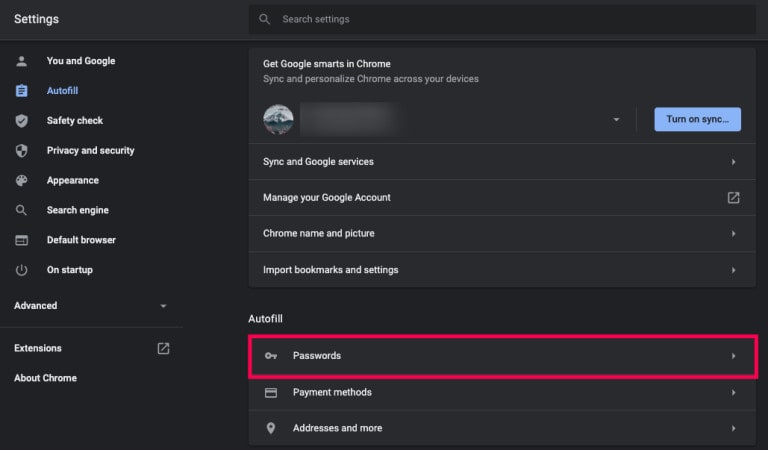Click the Safety check shield icon
The width and height of the screenshot is (768, 450).
point(22,121)
